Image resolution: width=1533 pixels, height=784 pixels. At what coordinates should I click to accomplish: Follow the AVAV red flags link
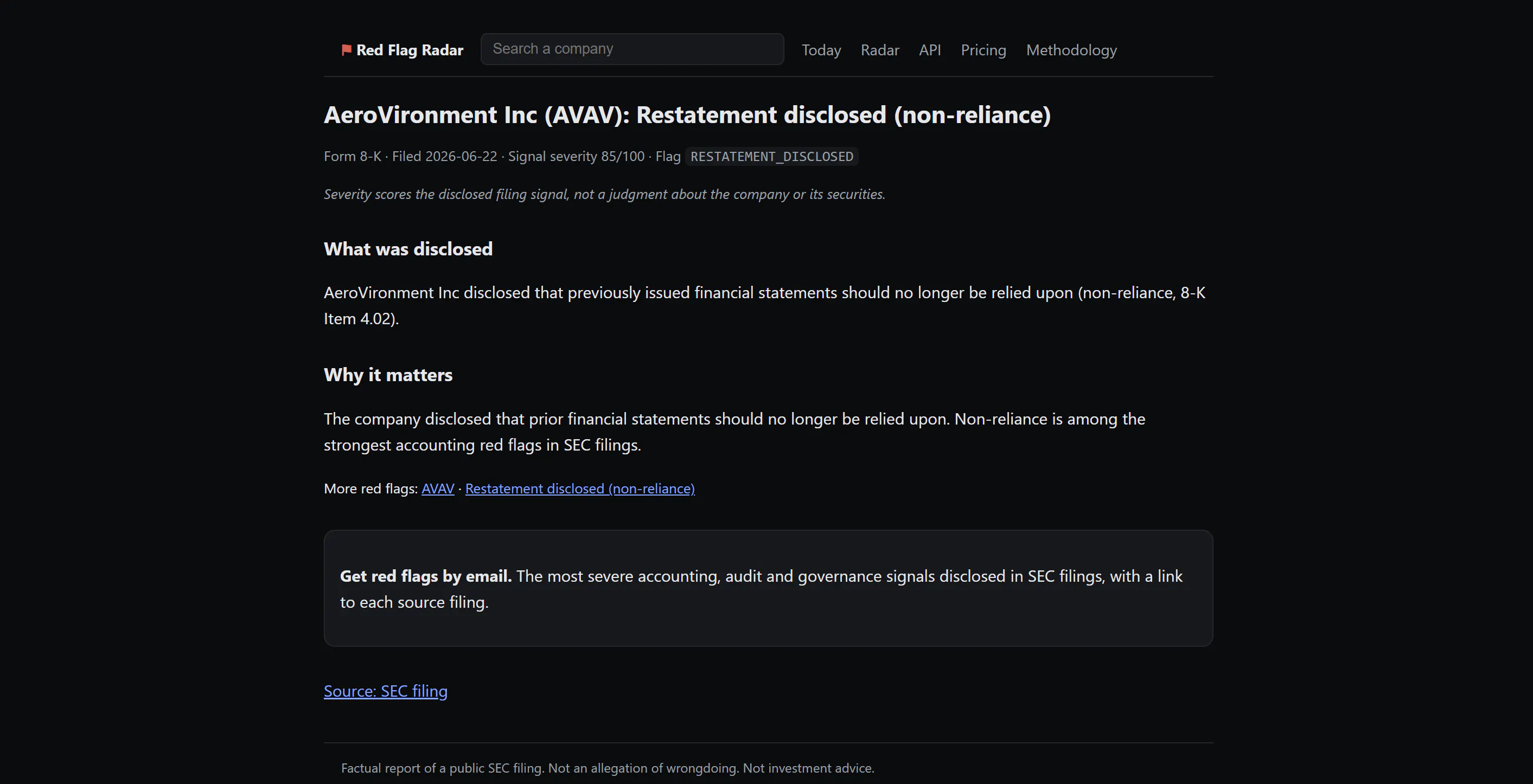pyautogui.click(x=438, y=489)
